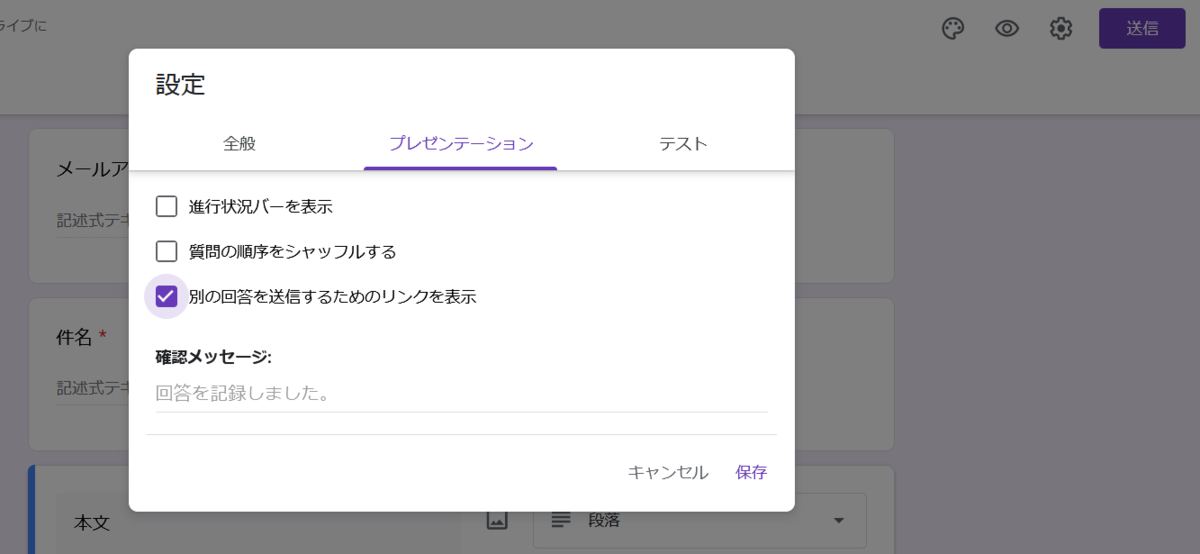This screenshot has height=554, width=1200.
Task: Click the 本文 question title field
Action: pos(260,521)
